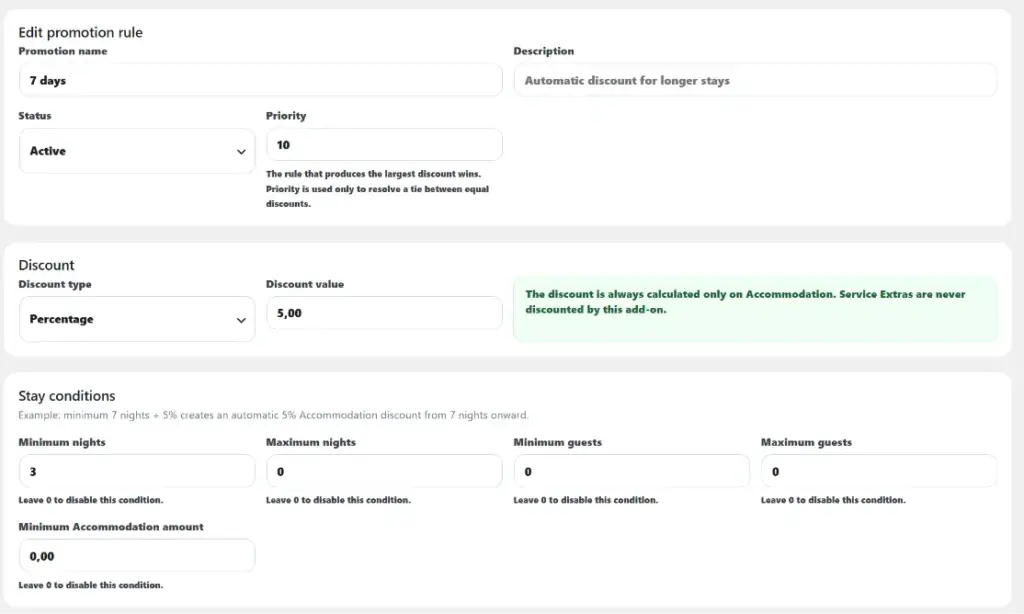This screenshot has width=1024, height=614.
Task: Click the Edit promotion rule heading
Action: coord(80,33)
